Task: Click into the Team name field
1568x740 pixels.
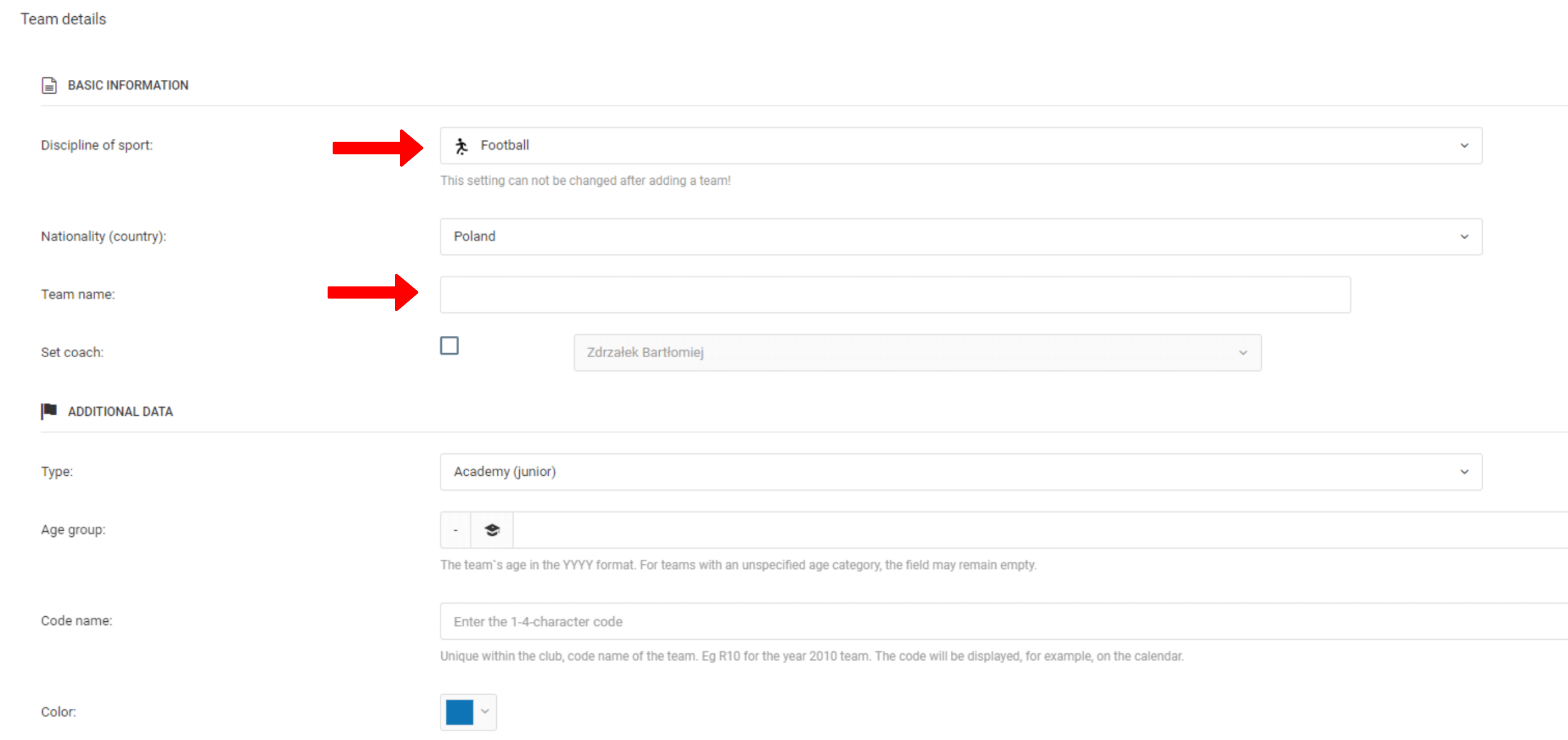Action: pos(895,294)
